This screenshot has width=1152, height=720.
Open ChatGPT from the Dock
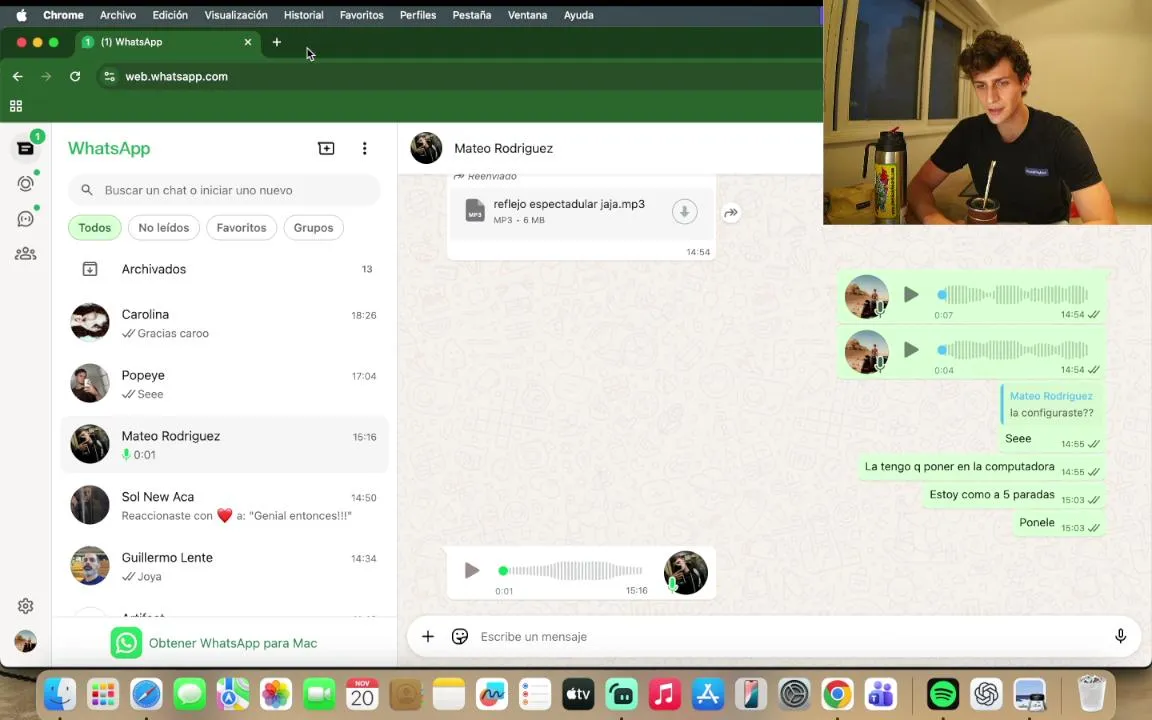pos(986,694)
